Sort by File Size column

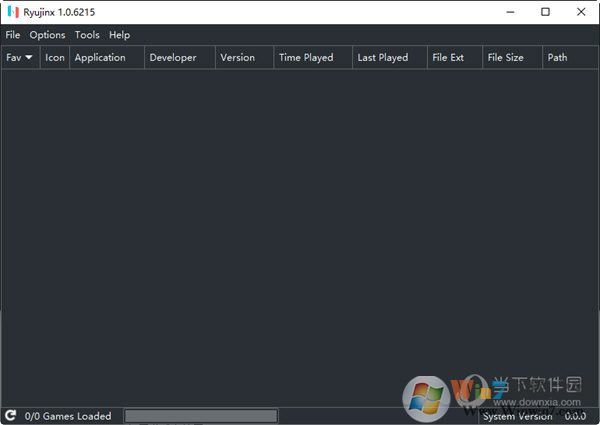point(513,57)
